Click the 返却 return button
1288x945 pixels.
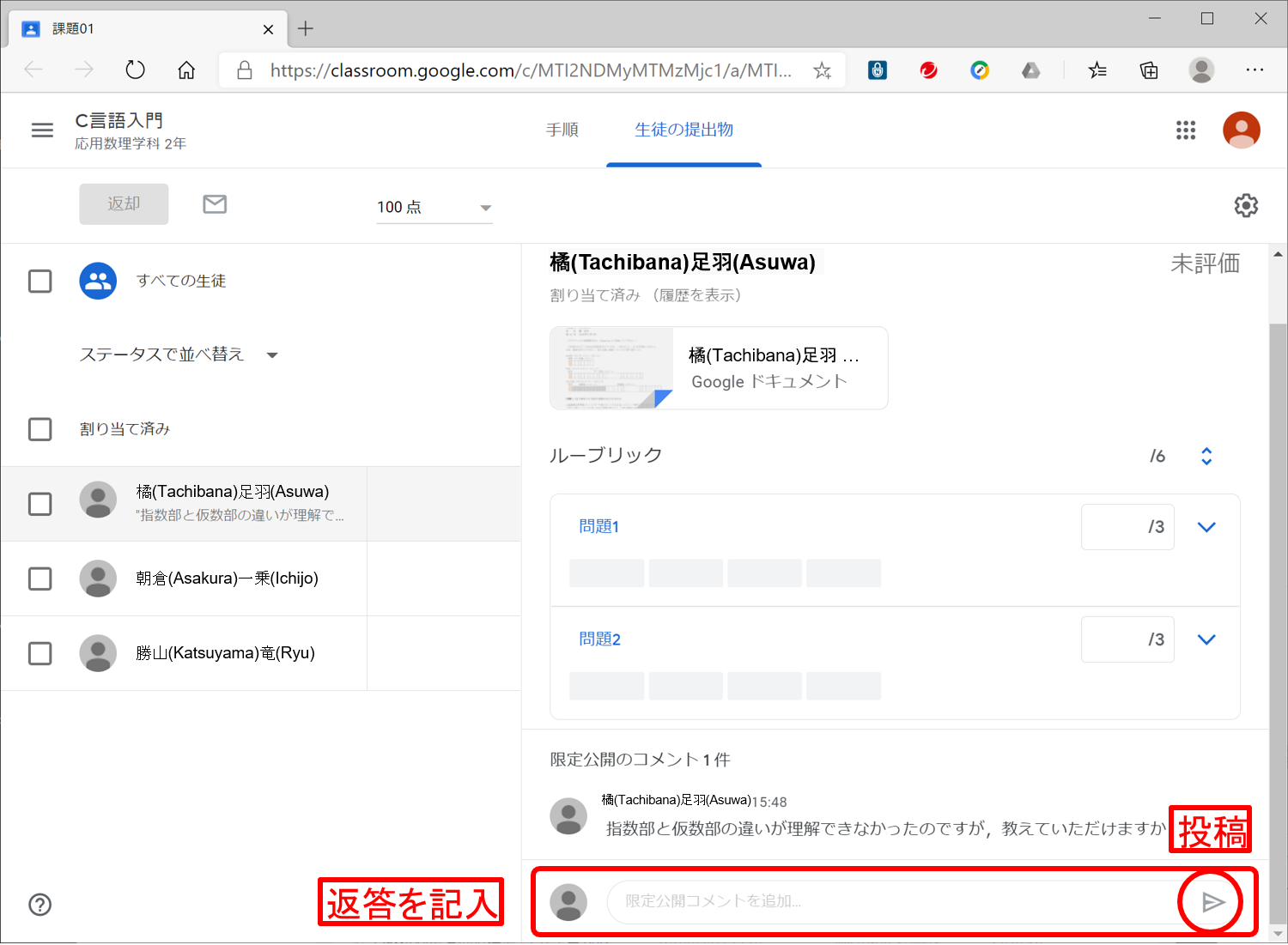click(x=124, y=203)
